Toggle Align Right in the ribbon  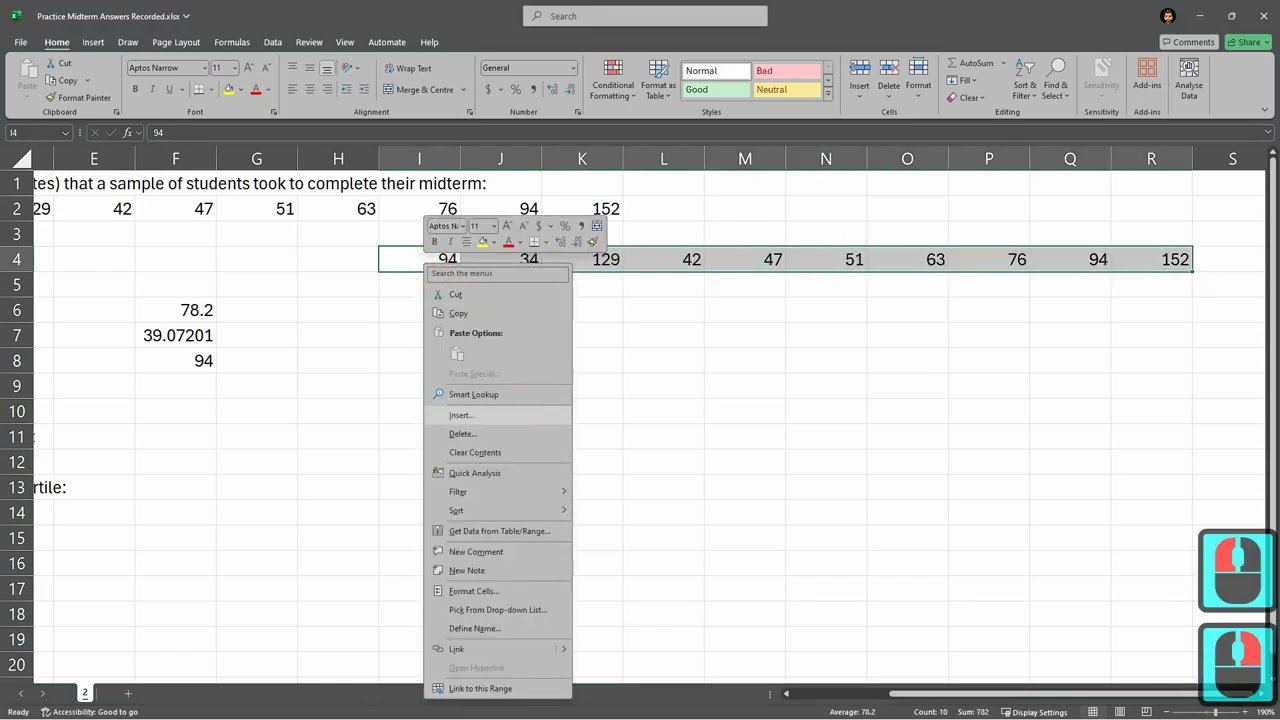[x=327, y=89]
